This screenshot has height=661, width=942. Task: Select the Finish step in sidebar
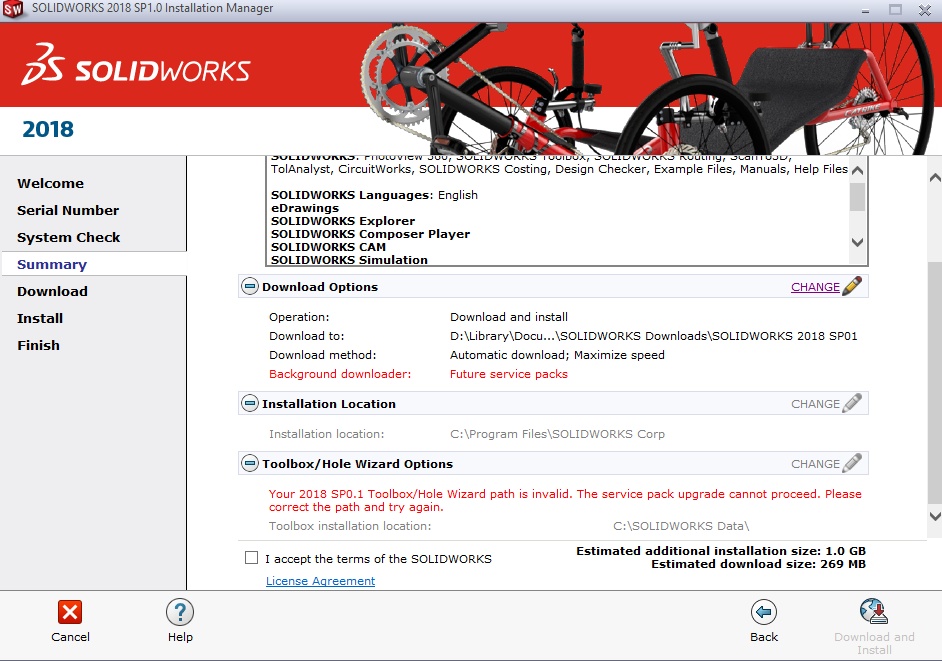pyautogui.click(x=38, y=346)
